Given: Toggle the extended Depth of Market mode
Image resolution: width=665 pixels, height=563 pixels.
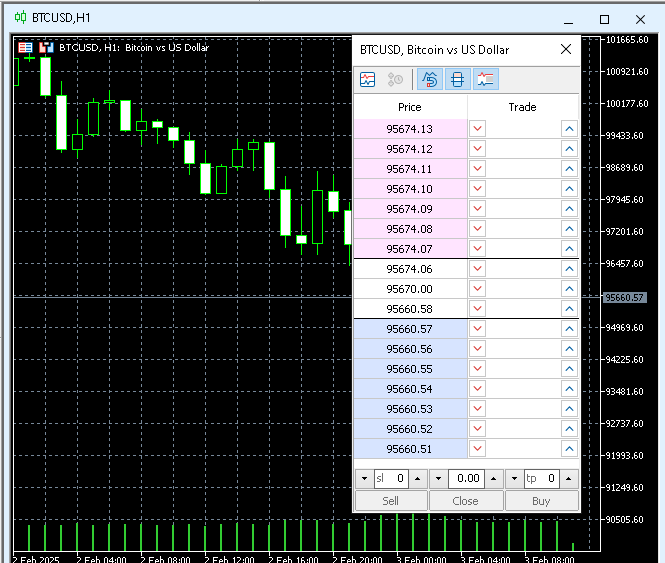Looking at the screenshot, I should coord(457,79).
